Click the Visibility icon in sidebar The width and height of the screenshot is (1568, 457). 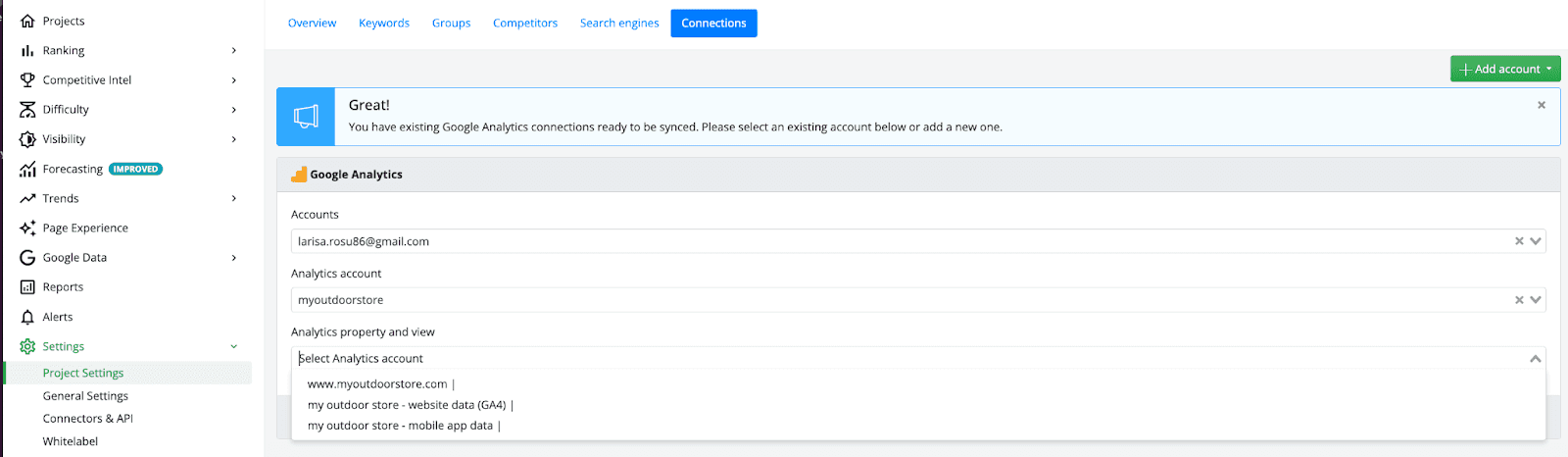point(27,139)
